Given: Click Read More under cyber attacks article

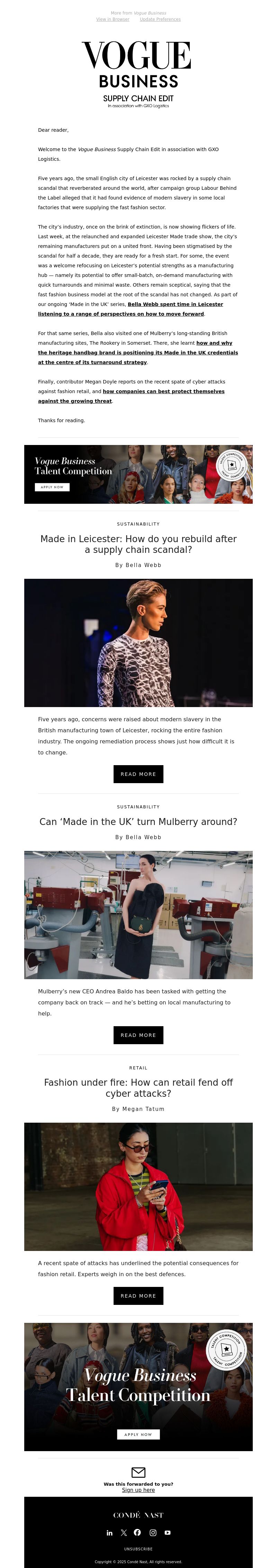Looking at the screenshot, I should tap(138, 1296).
